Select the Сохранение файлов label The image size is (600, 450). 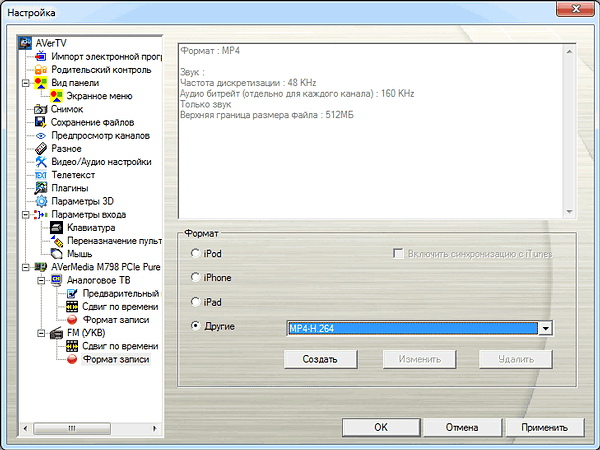point(92,122)
